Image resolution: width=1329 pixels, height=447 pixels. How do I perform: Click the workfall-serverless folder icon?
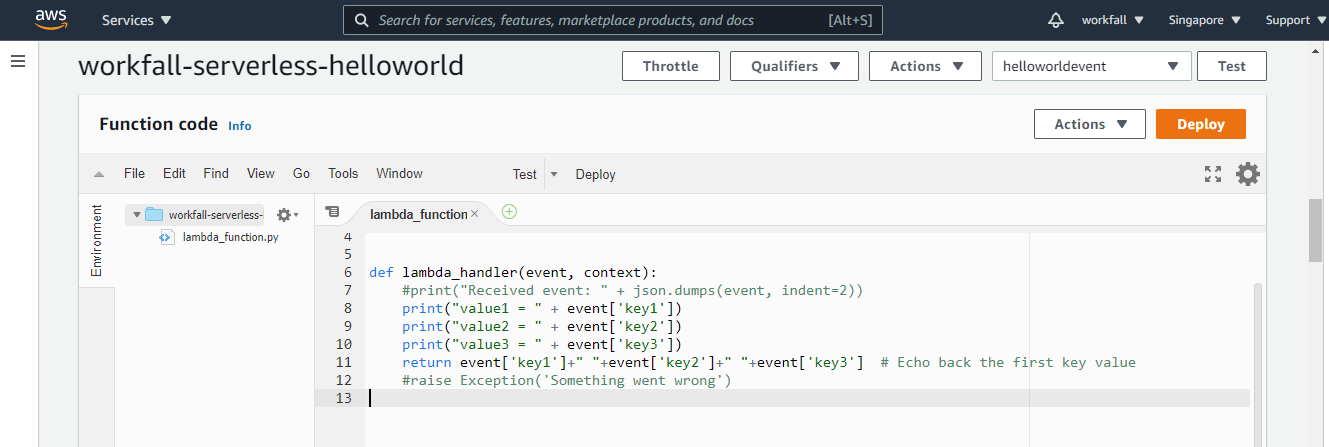click(154, 215)
